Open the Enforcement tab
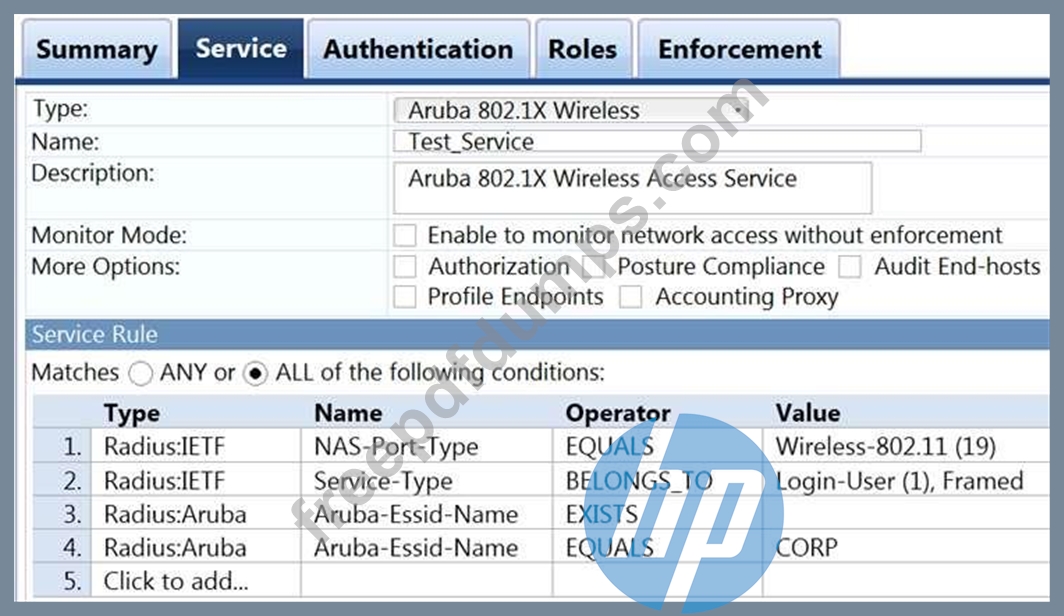Screen dimensions: 1064x616 [x=739, y=50]
